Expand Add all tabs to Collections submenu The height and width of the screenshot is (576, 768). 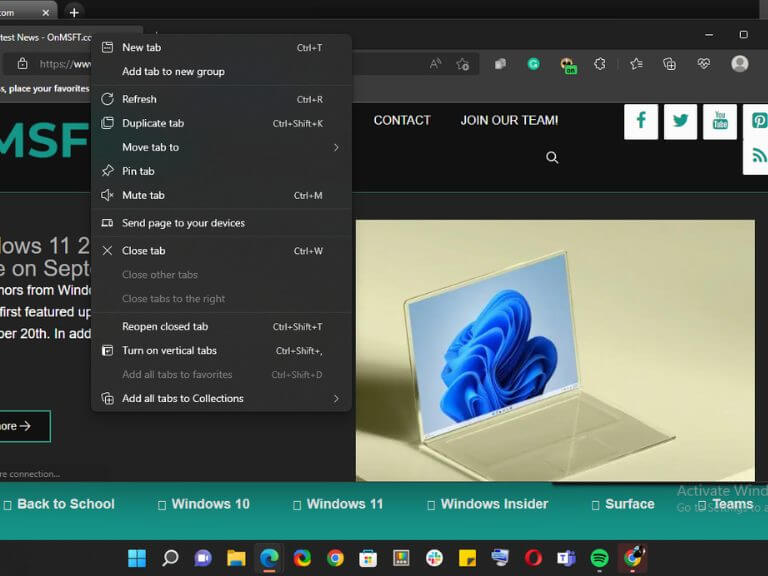point(221,398)
